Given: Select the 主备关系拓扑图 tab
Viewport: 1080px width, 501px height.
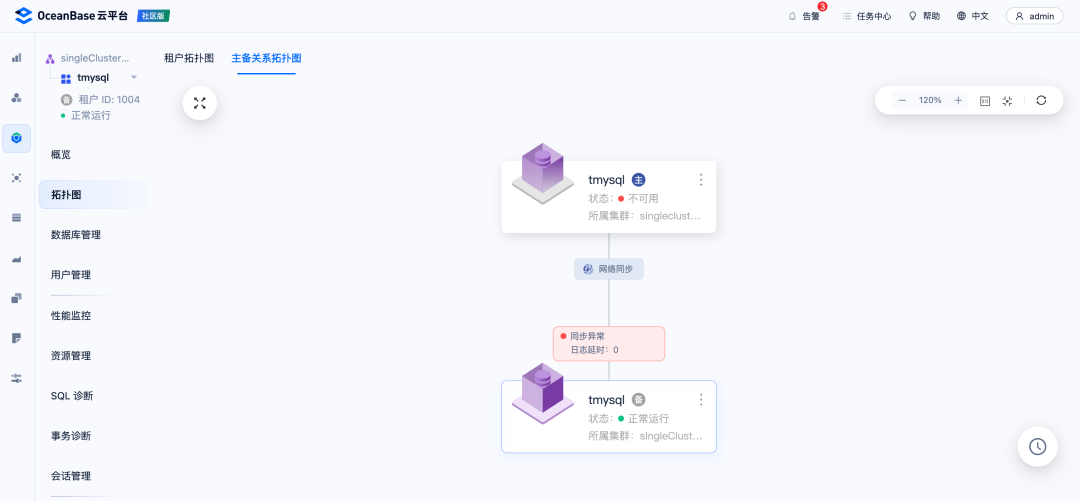Looking at the screenshot, I should tap(266, 58).
